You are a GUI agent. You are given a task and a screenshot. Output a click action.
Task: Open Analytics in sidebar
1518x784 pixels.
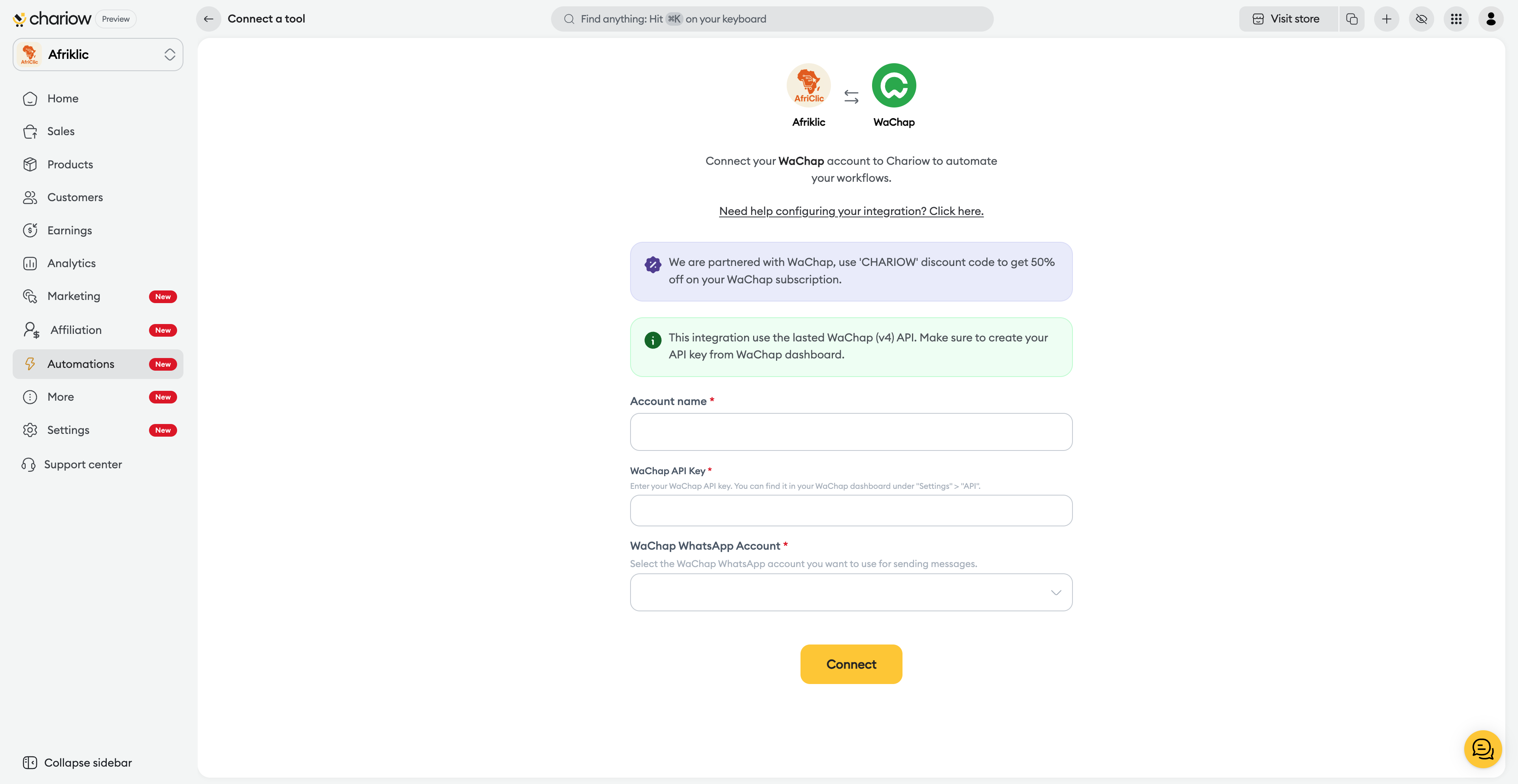(x=71, y=263)
